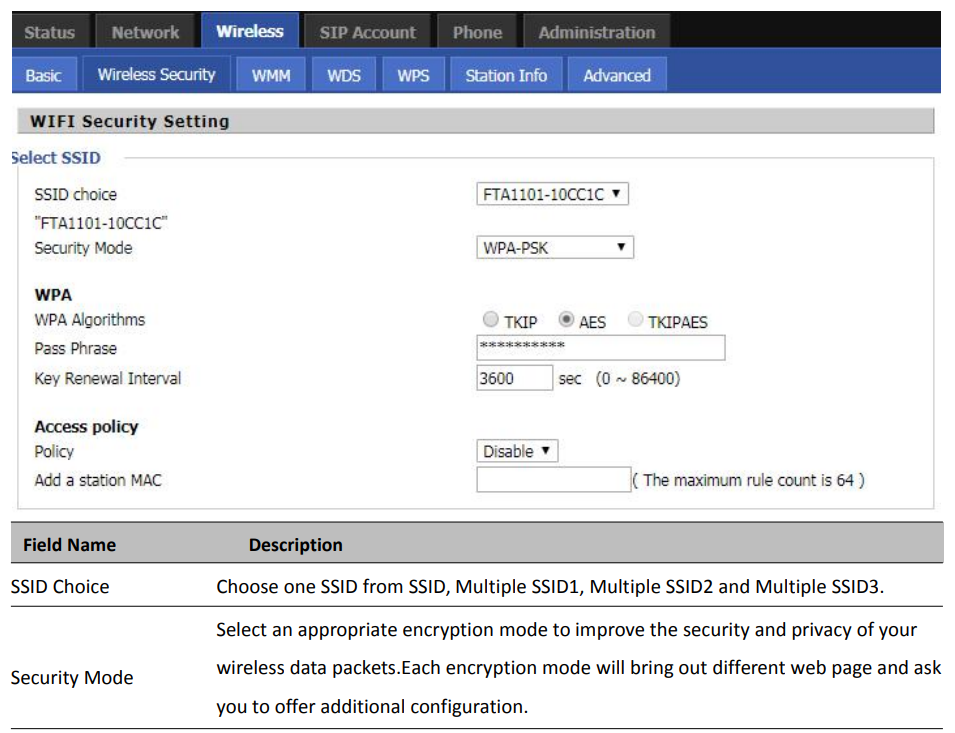
Task: Switch to the Basic wireless subtab
Action: [x=44, y=75]
